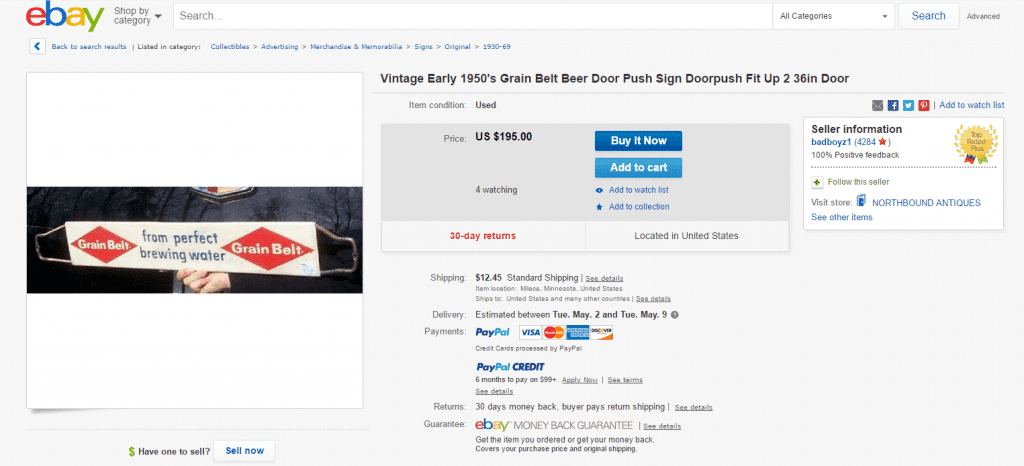Image resolution: width=1024 pixels, height=466 pixels.
Task: Click the delivery estimate help icon
Action: click(x=674, y=314)
